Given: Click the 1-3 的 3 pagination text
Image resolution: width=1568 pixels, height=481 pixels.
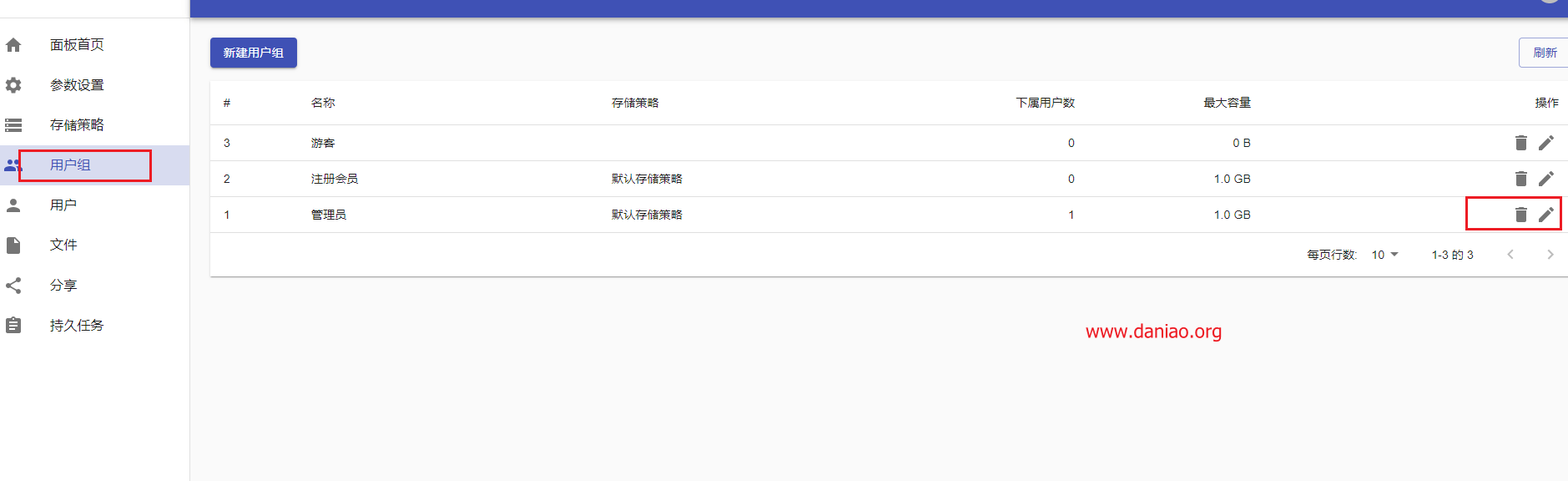Looking at the screenshot, I should tap(1453, 255).
